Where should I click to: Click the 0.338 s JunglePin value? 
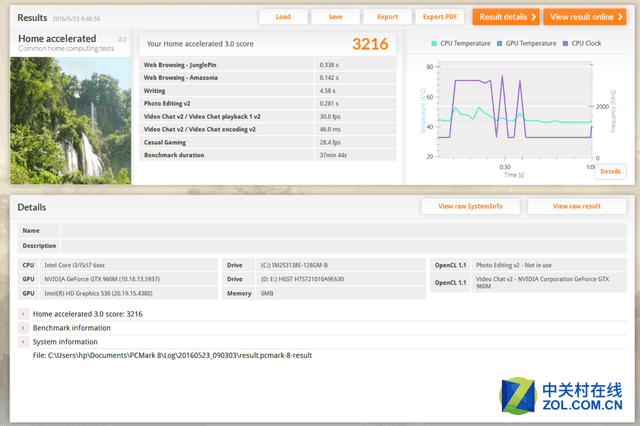pyautogui.click(x=329, y=65)
